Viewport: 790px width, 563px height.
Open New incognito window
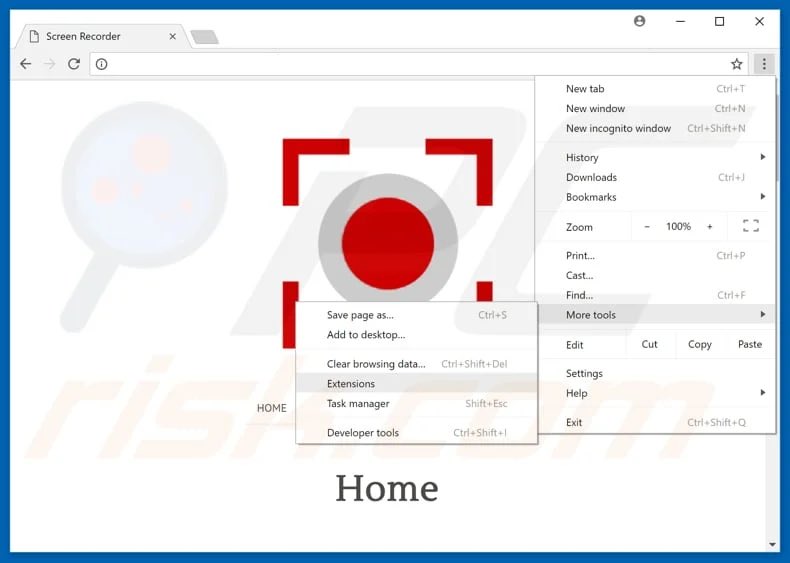(x=655, y=128)
